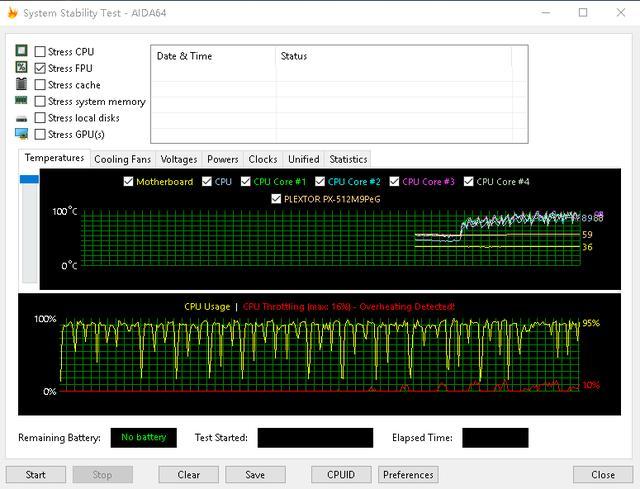Click the cache chip icon beside Stress cache
The image size is (640, 489).
pyautogui.click(x=21, y=84)
